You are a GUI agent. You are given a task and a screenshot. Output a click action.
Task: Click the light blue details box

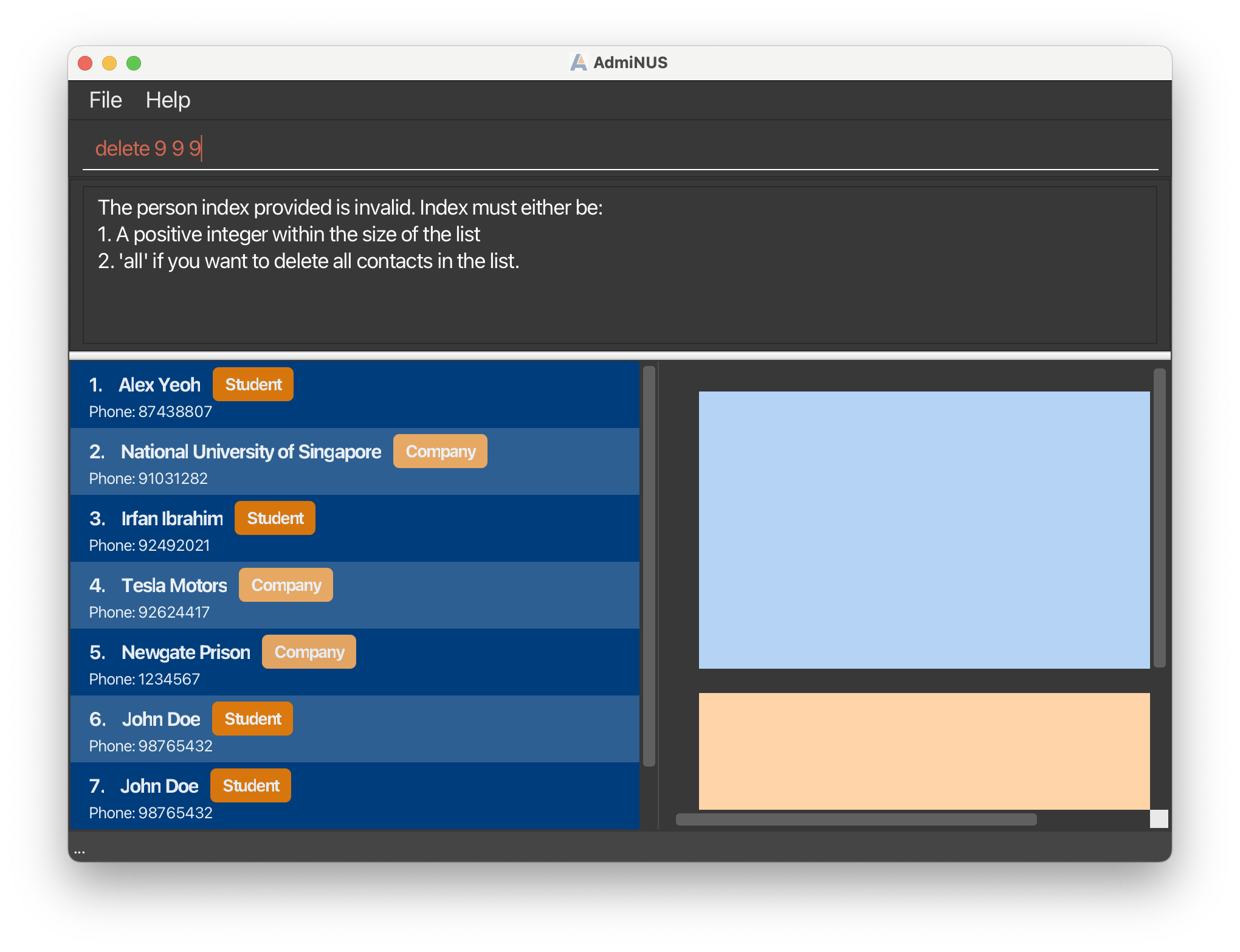pyautogui.click(x=924, y=529)
